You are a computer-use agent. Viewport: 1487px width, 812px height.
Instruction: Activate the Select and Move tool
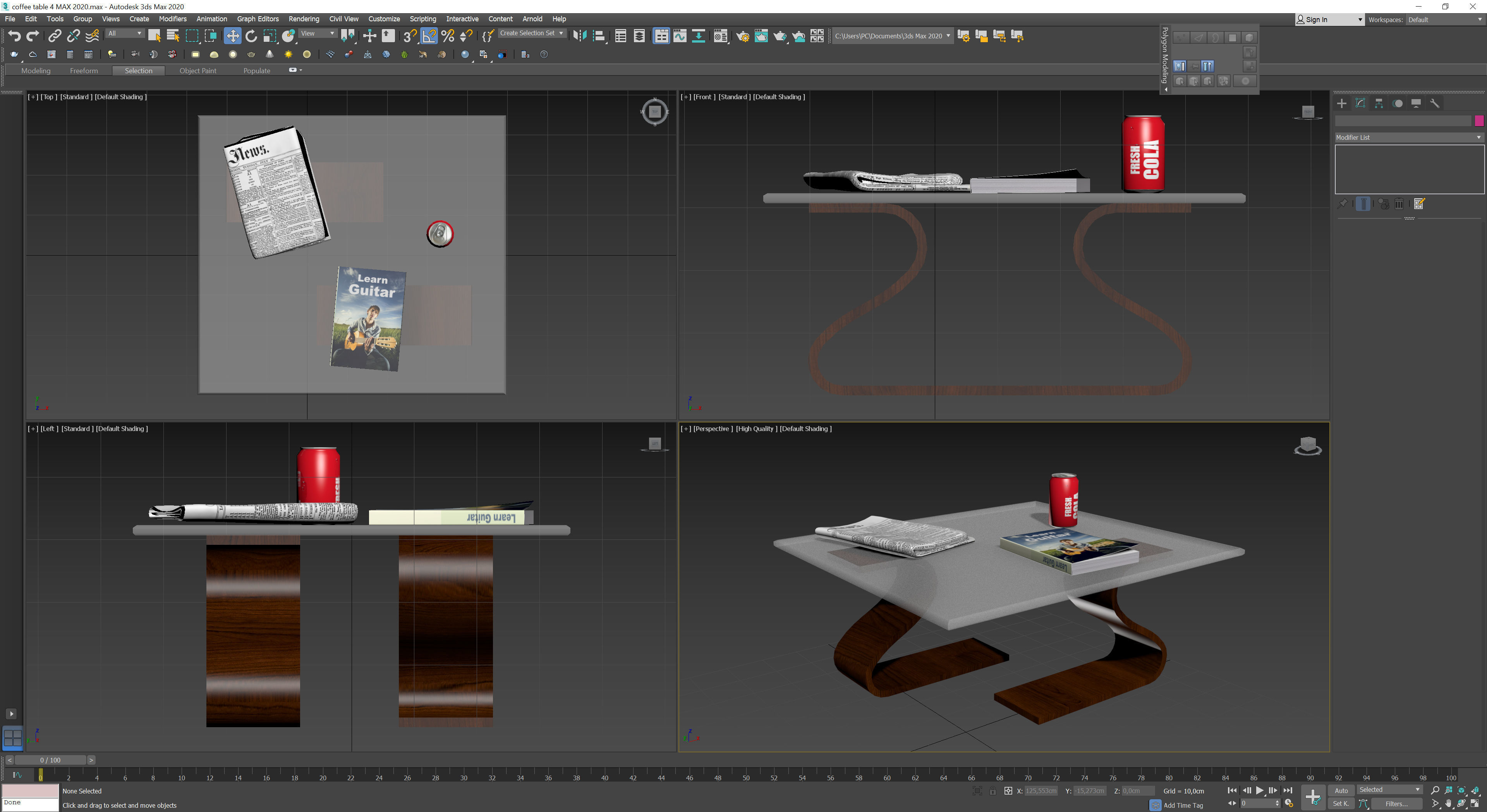coord(232,36)
